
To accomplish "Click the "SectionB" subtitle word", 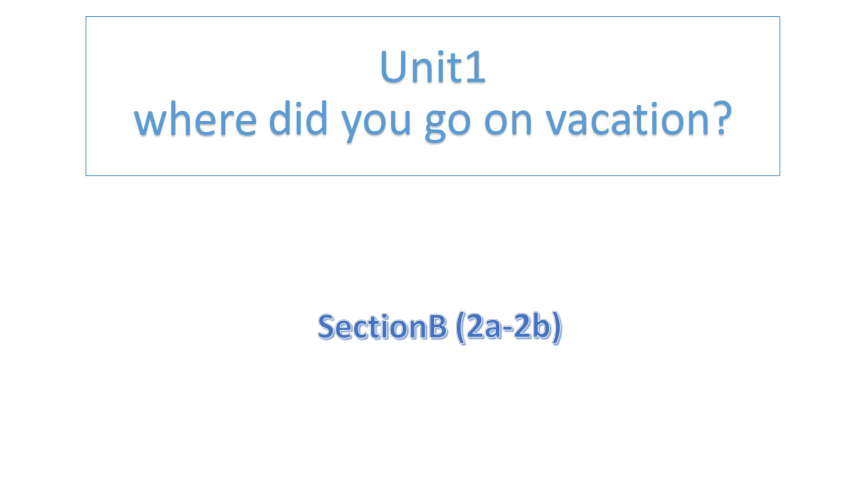I will click(383, 327).
